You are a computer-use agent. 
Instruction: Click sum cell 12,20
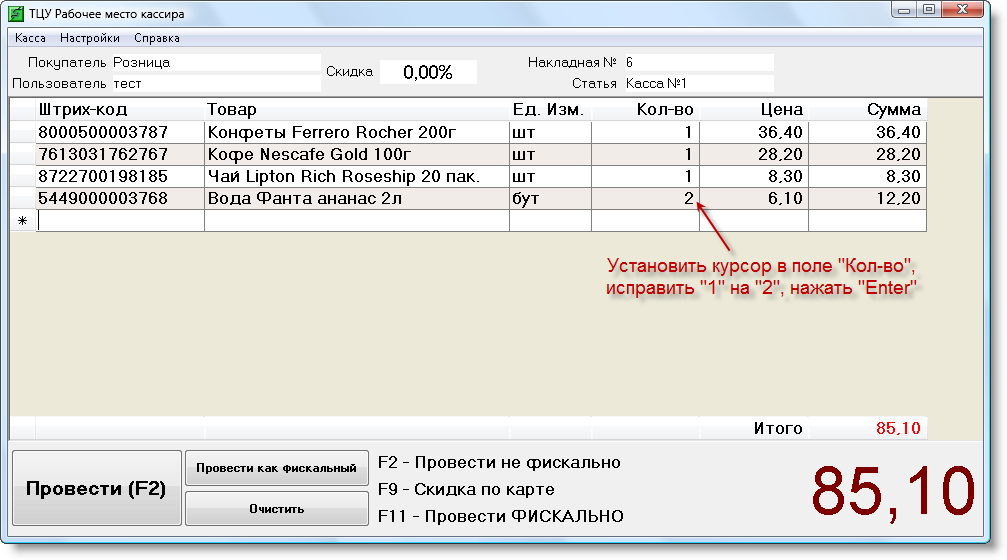867,198
